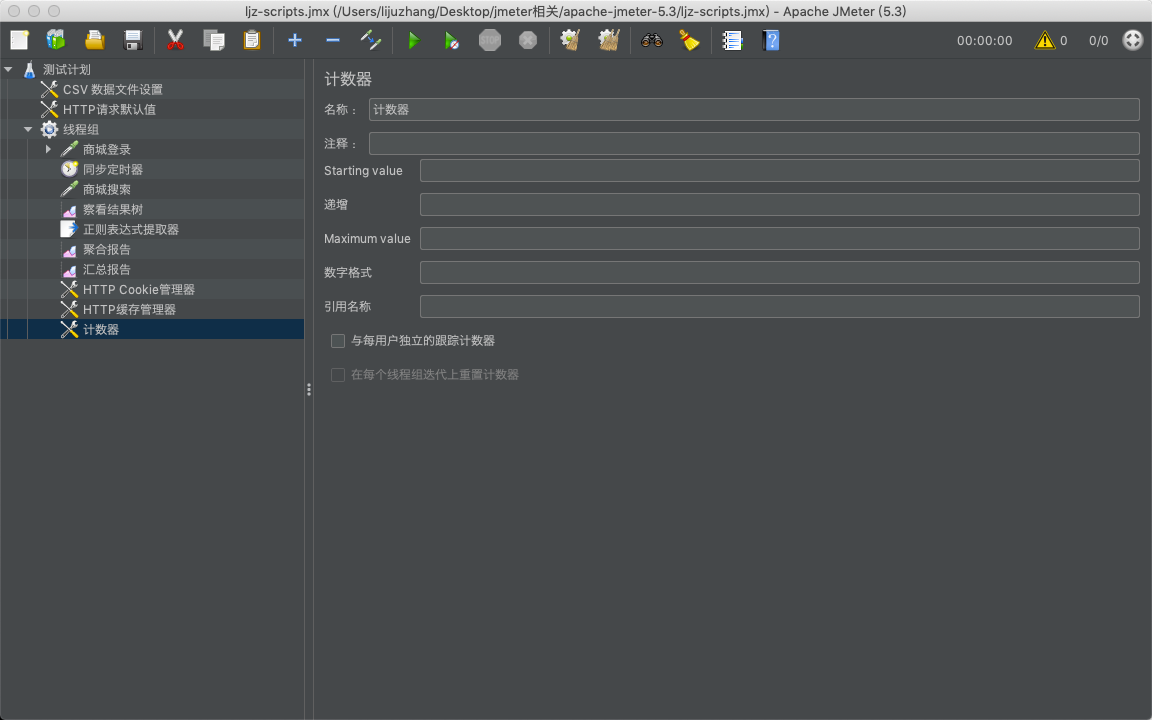Expand all nodes with plus icon

click(295, 40)
